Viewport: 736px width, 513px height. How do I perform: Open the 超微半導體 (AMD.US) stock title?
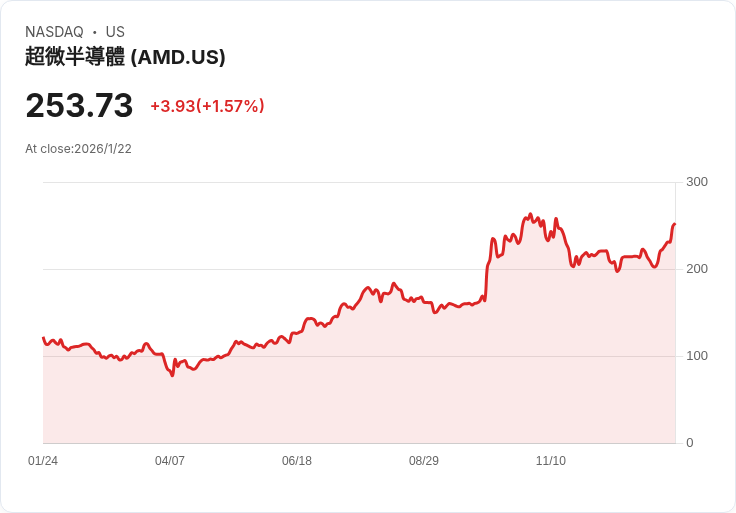click(125, 57)
